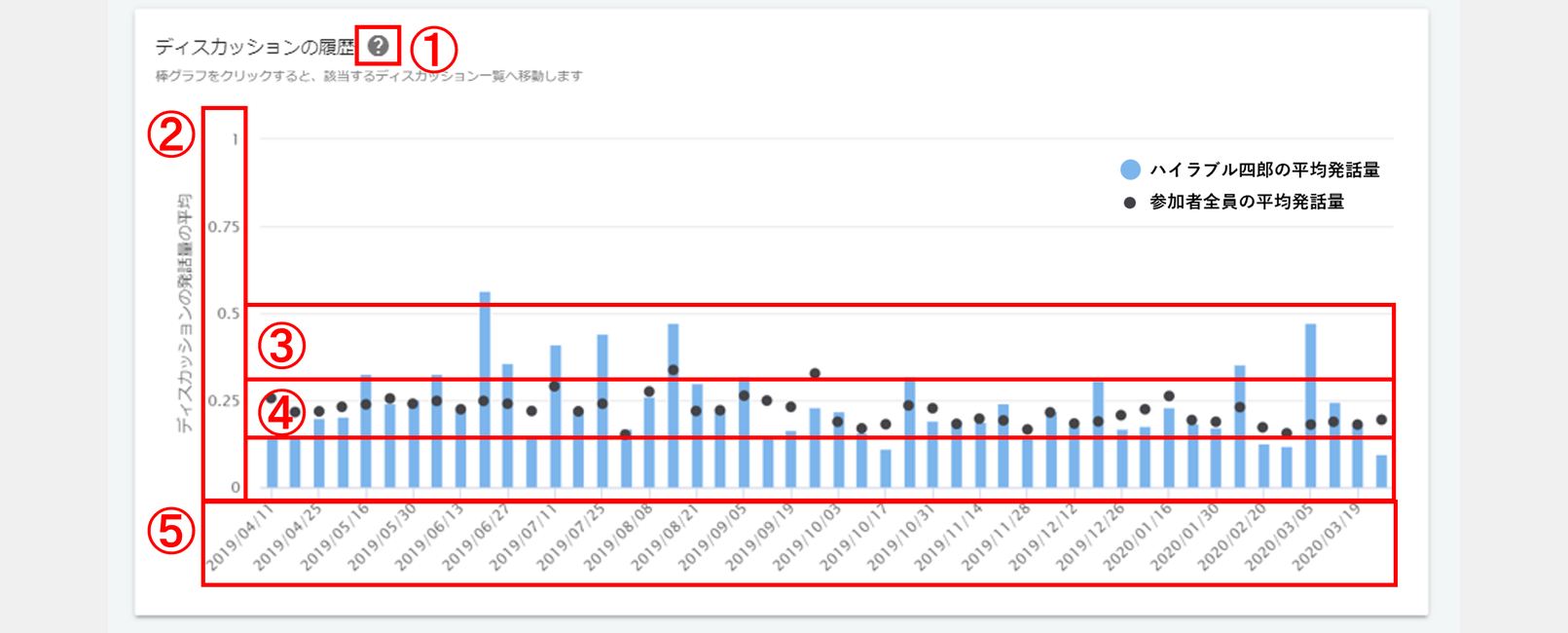Open the short bar at 2019/10/17
Viewport: 1568px width, 633px height.
click(x=886, y=468)
